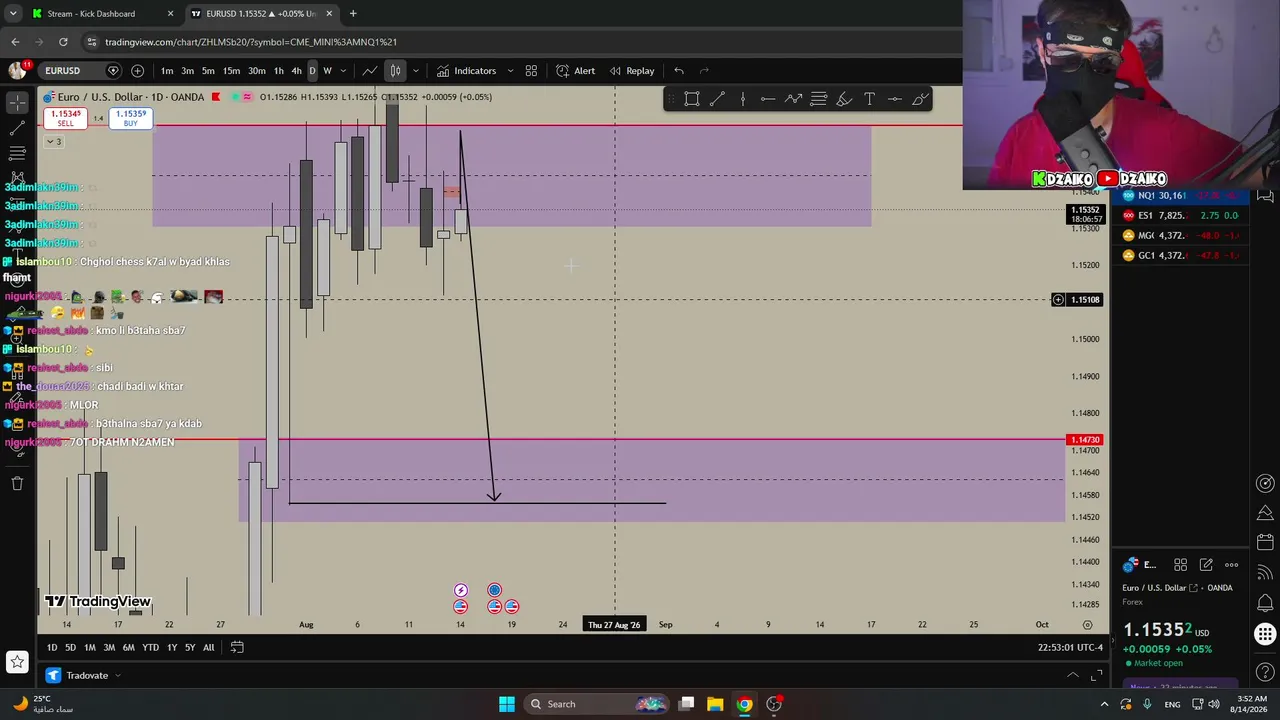Switch to the Stream - Kick Dashboard tab
Screen dimensions: 1280x720
[91, 14]
